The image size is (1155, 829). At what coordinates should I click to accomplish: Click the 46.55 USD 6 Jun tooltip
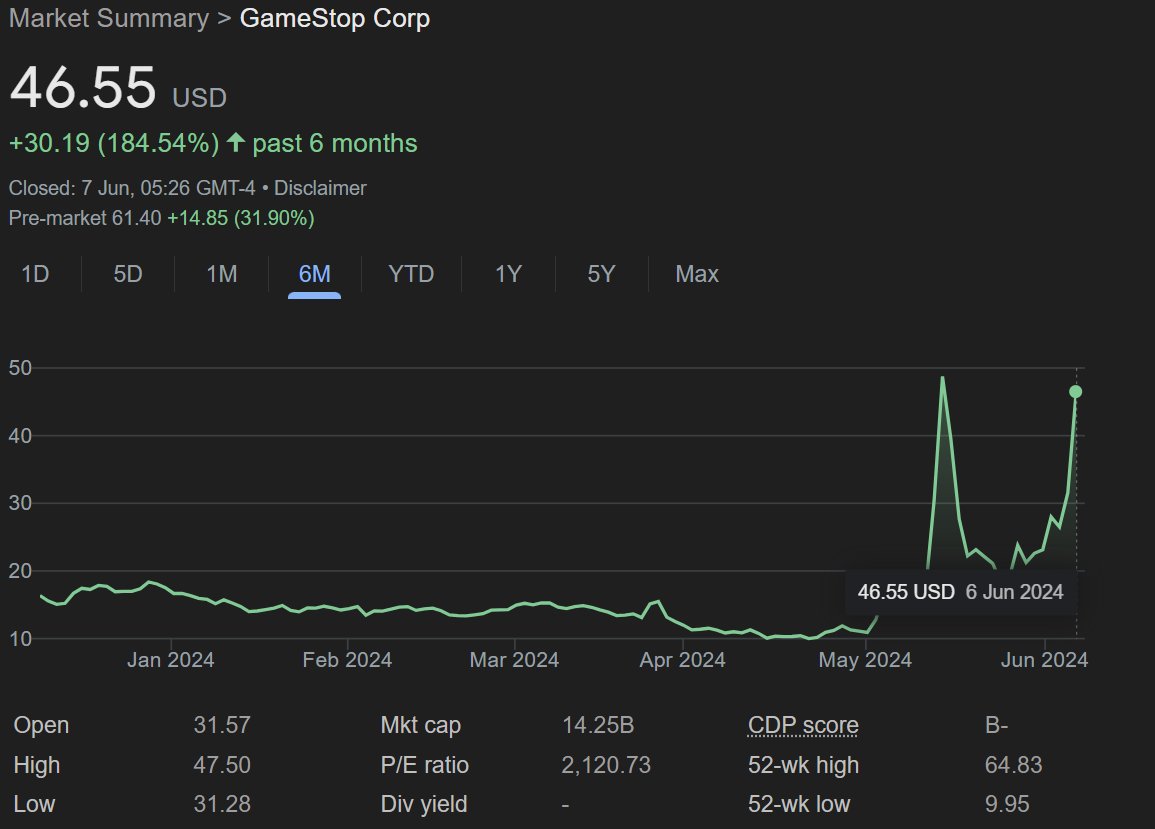(x=961, y=592)
